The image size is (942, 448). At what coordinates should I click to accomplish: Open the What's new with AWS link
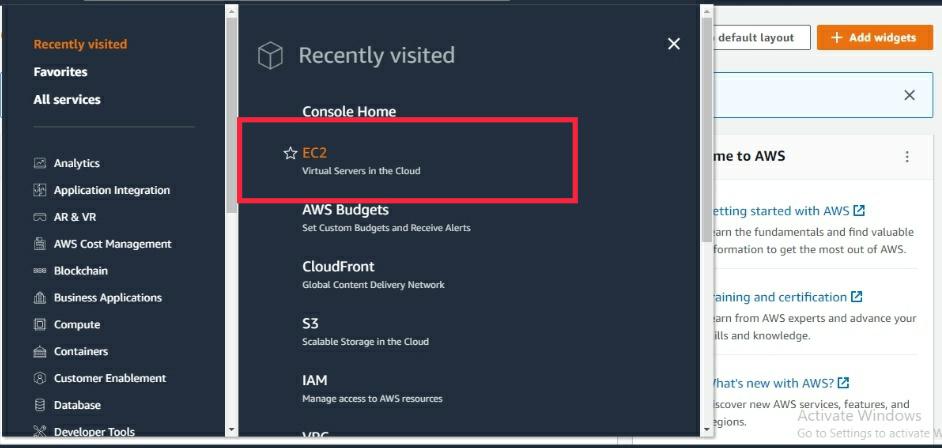tap(780, 383)
